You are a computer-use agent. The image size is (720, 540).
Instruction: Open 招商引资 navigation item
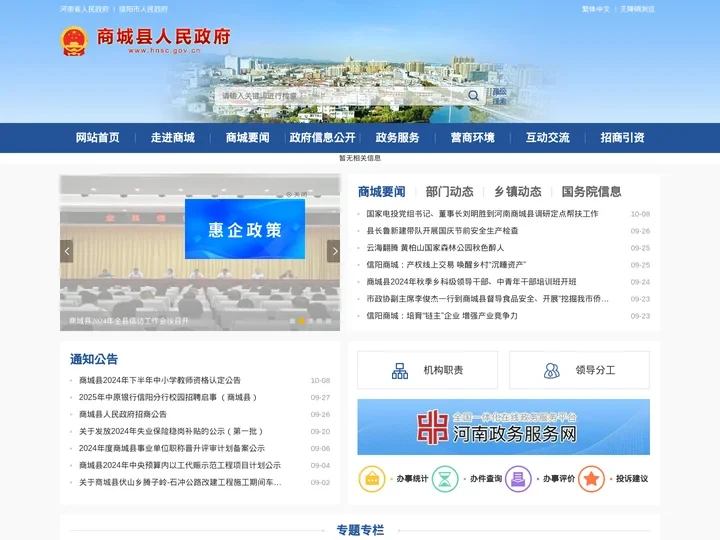coord(622,138)
